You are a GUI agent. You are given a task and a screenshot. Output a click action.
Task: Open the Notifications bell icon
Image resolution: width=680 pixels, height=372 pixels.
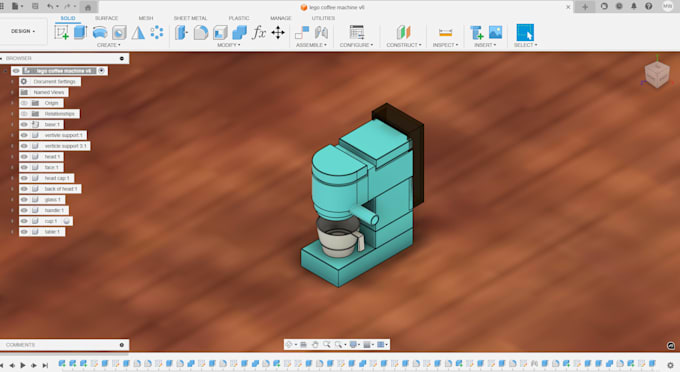tap(634, 7)
